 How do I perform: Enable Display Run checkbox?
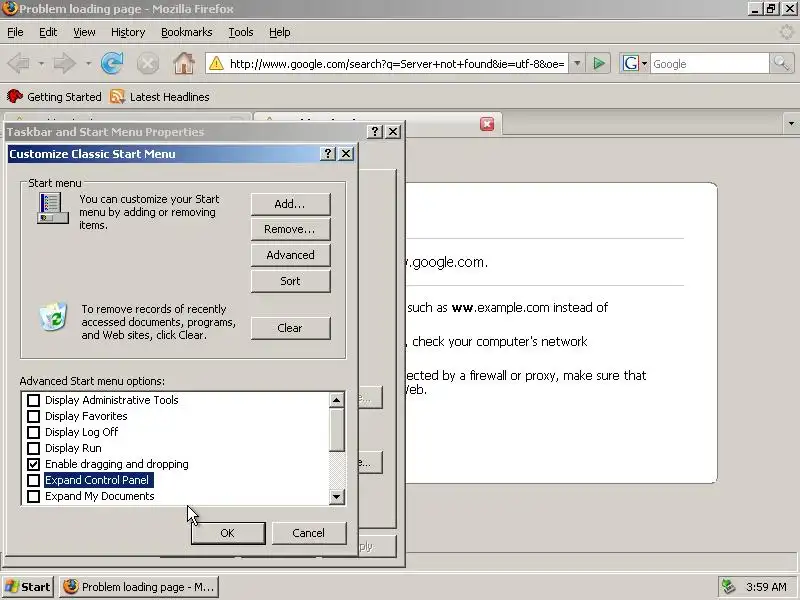click(33, 448)
